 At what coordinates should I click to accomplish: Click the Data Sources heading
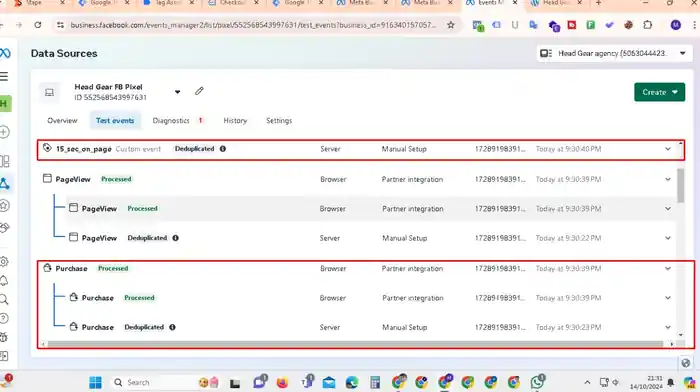pyautogui.click(x=64, y=53)
